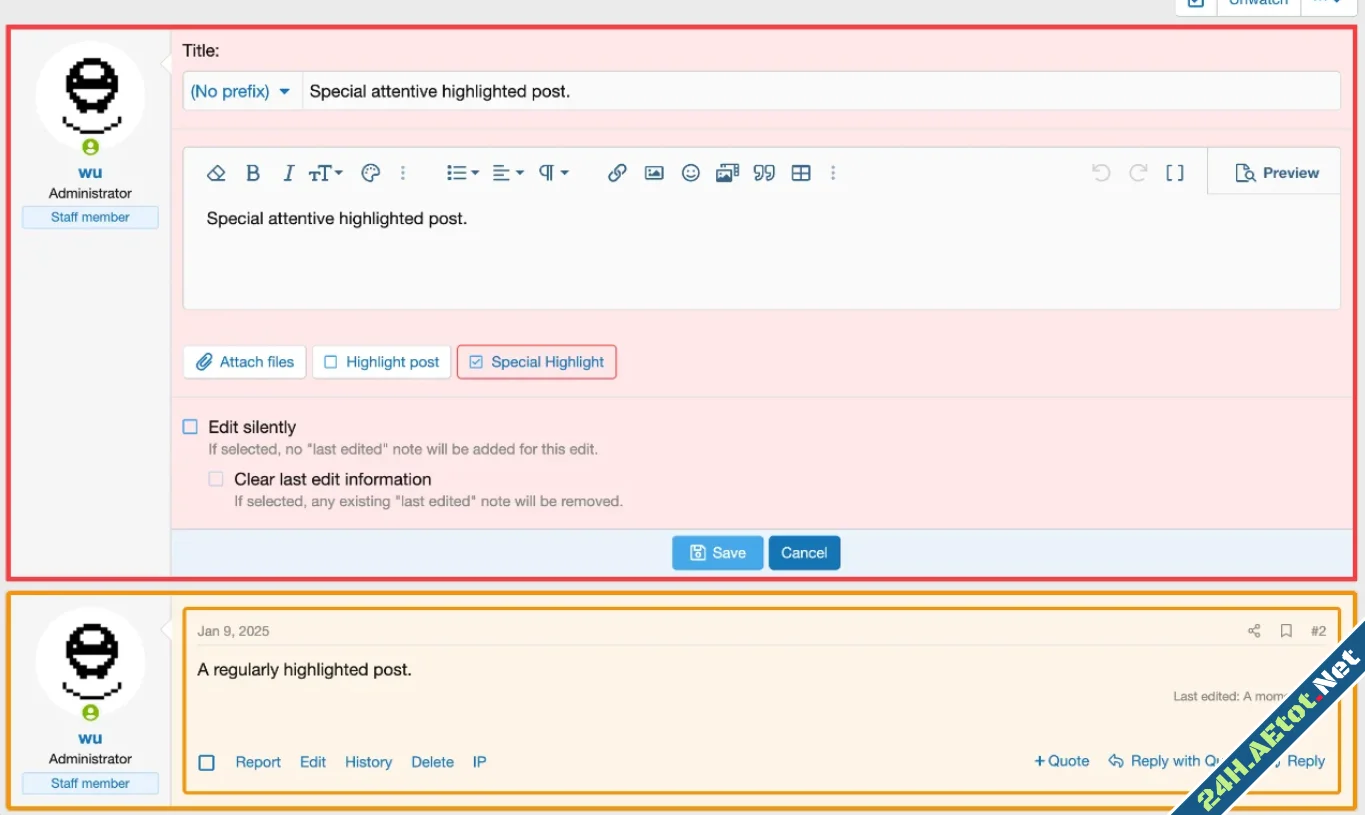The image size is (1365, 815).
Task: Open the (No prefix) dropdown
Action: click(241, 91)
